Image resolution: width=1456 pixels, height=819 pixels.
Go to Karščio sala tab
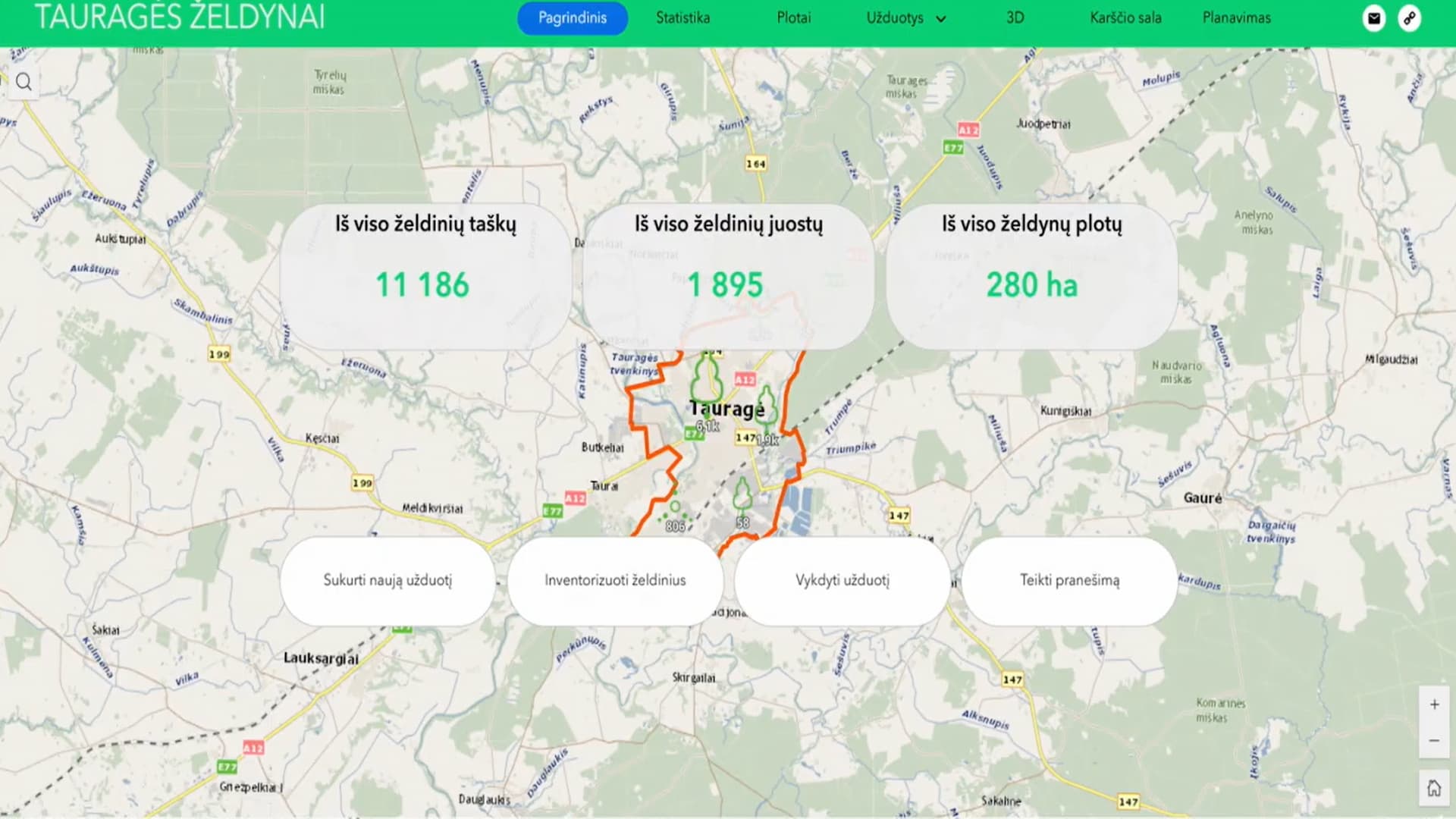tap(1125, 18)
